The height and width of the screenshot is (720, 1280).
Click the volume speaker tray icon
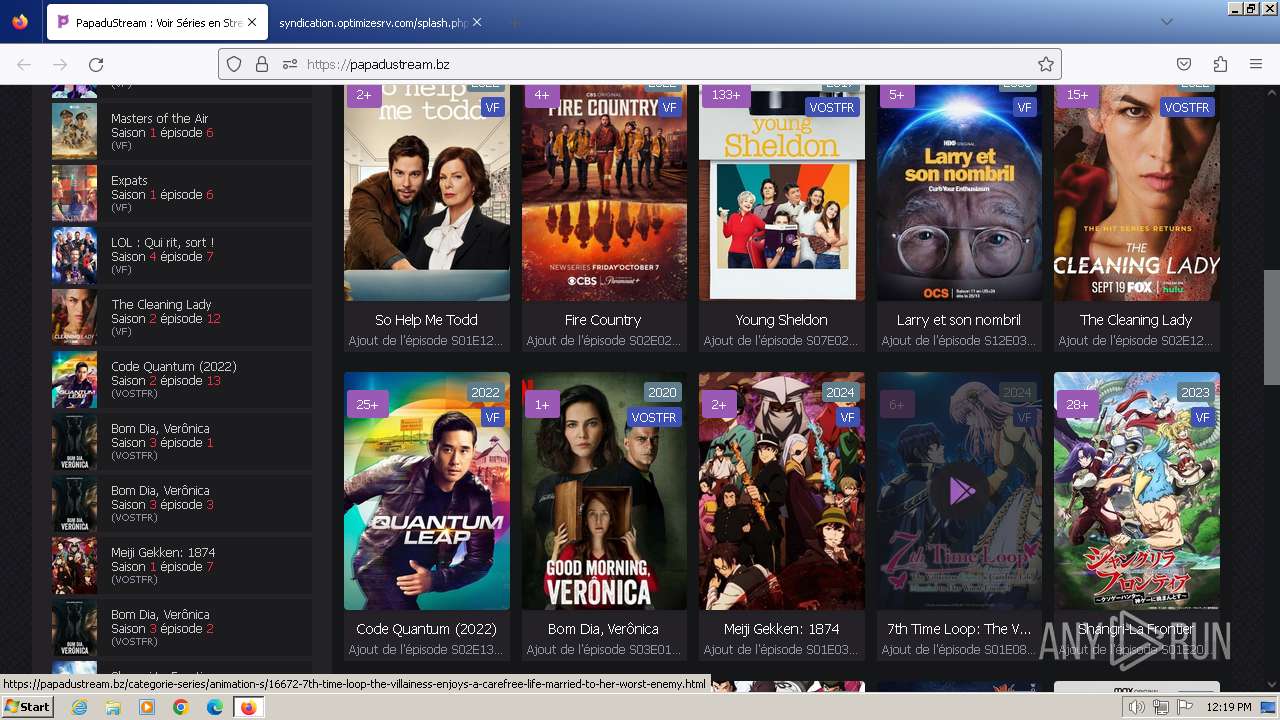click(1136, 707)
